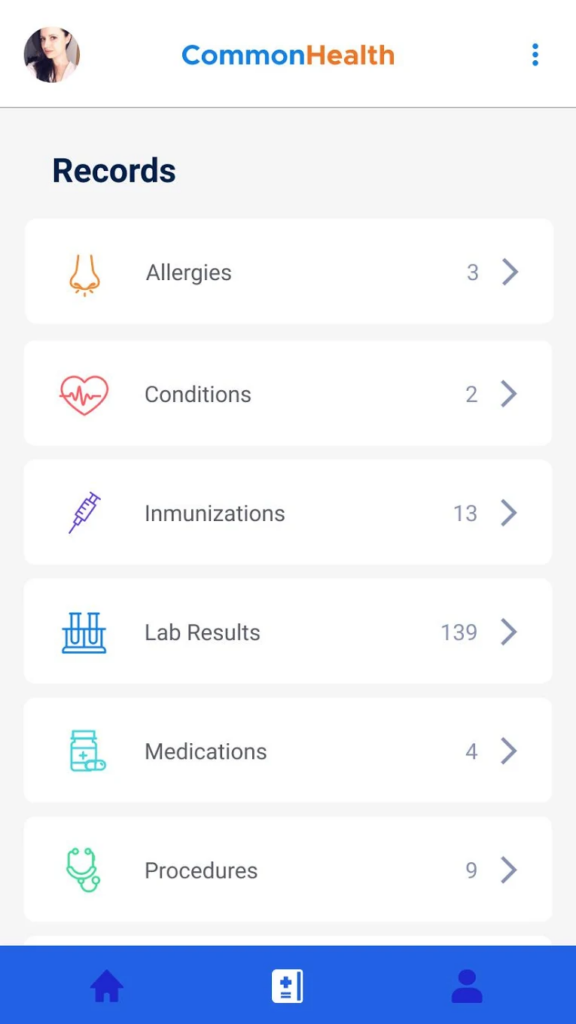The height and width of the screenshot is (1024, 576).
Task: Select the health records book icon
Action: (x=287, y=985)
